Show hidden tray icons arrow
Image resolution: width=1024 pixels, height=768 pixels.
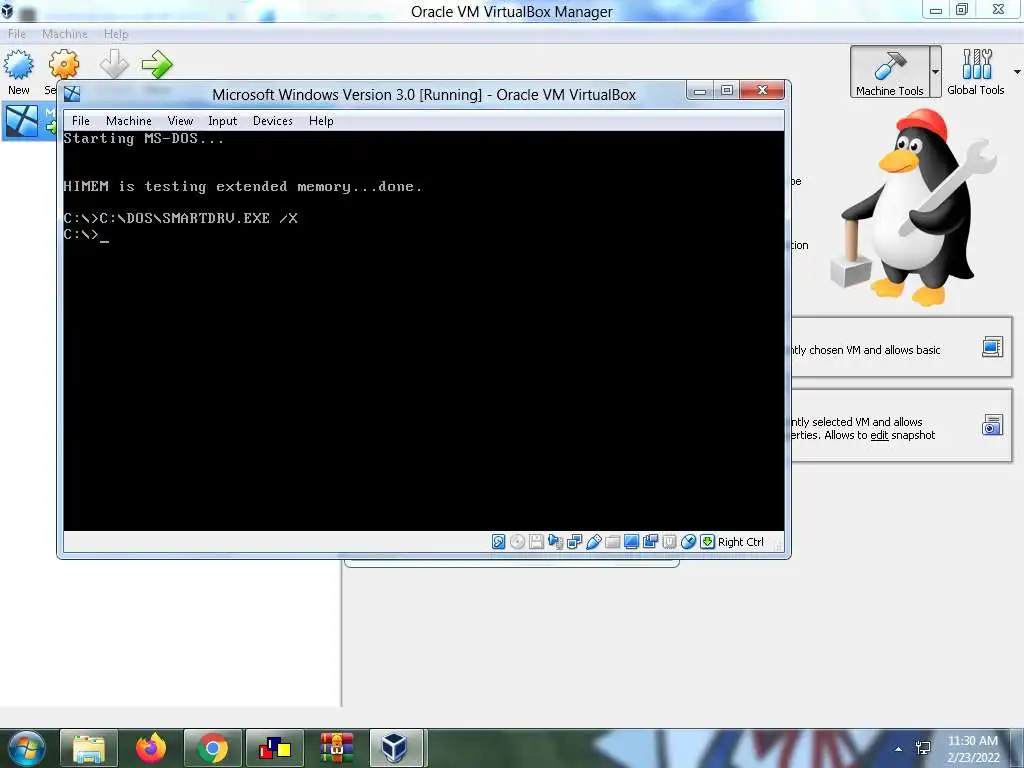[899, 749]
